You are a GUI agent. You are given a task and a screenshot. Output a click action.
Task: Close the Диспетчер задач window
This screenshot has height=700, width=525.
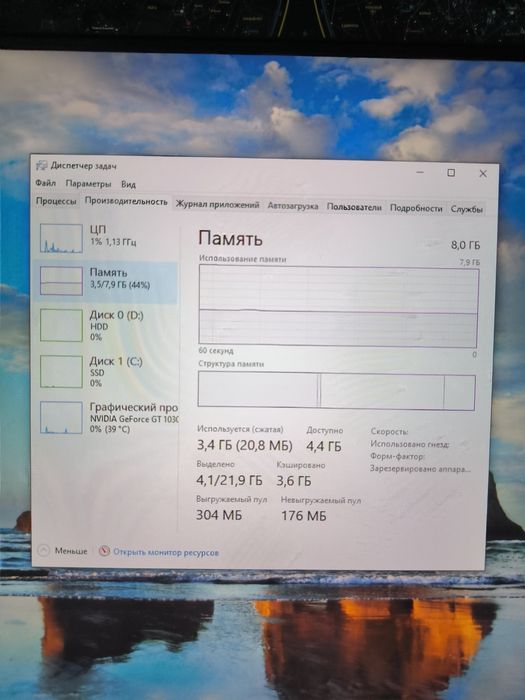click(483, 173)
